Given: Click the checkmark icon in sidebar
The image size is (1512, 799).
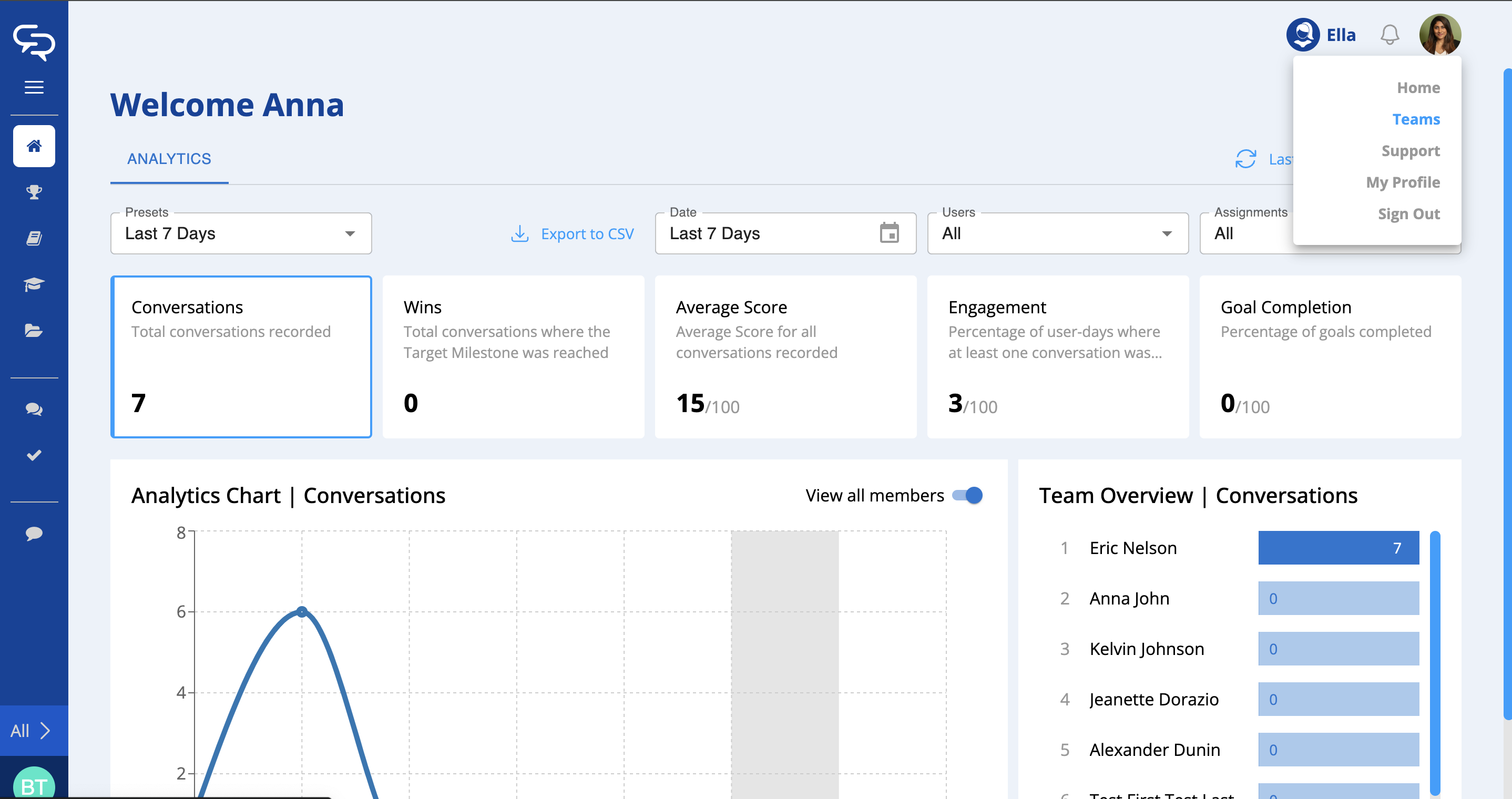Looking at the screenshot, I should [34, 455].
